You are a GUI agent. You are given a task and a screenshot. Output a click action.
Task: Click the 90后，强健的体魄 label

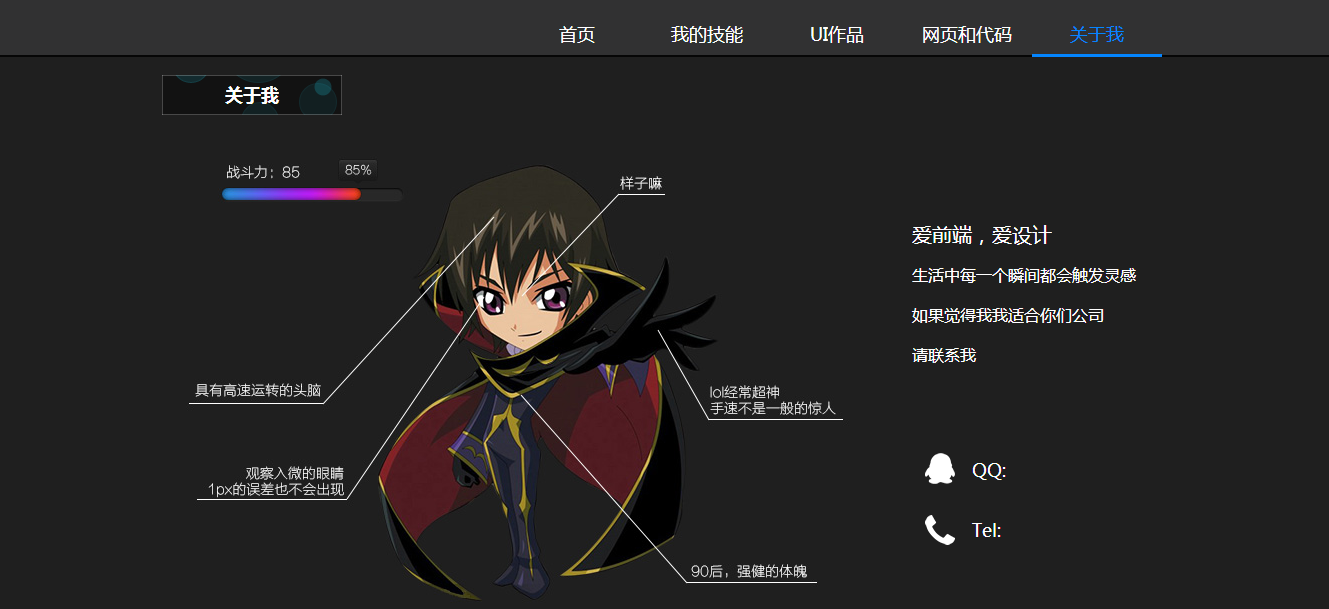749,572
